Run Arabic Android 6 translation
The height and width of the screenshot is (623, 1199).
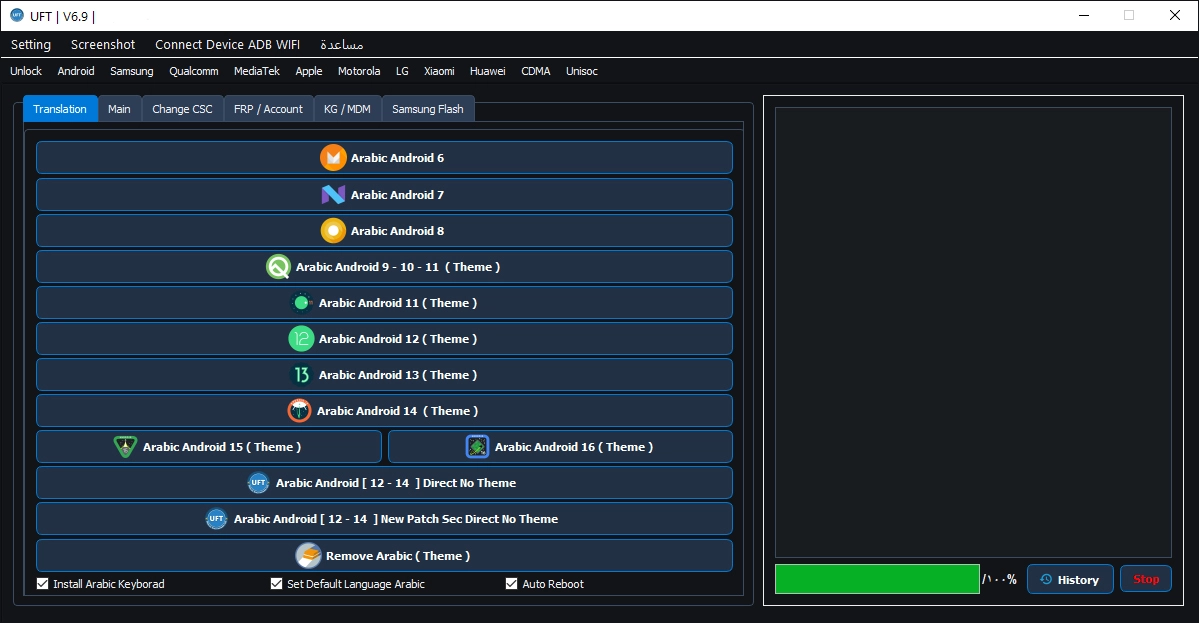point(384,158)
